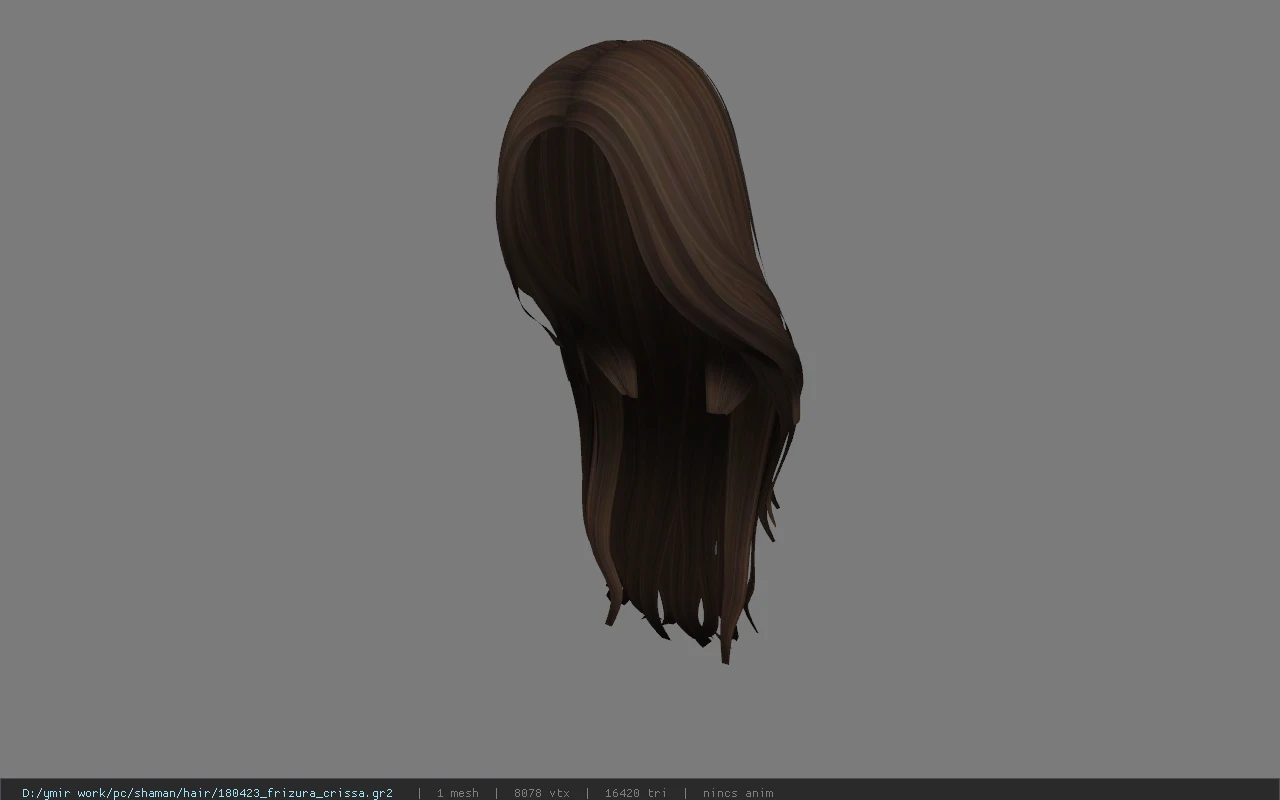Click the brown hair model in the viewport
This screenshot has height=800, width=1280.
[x=648, y=350]
